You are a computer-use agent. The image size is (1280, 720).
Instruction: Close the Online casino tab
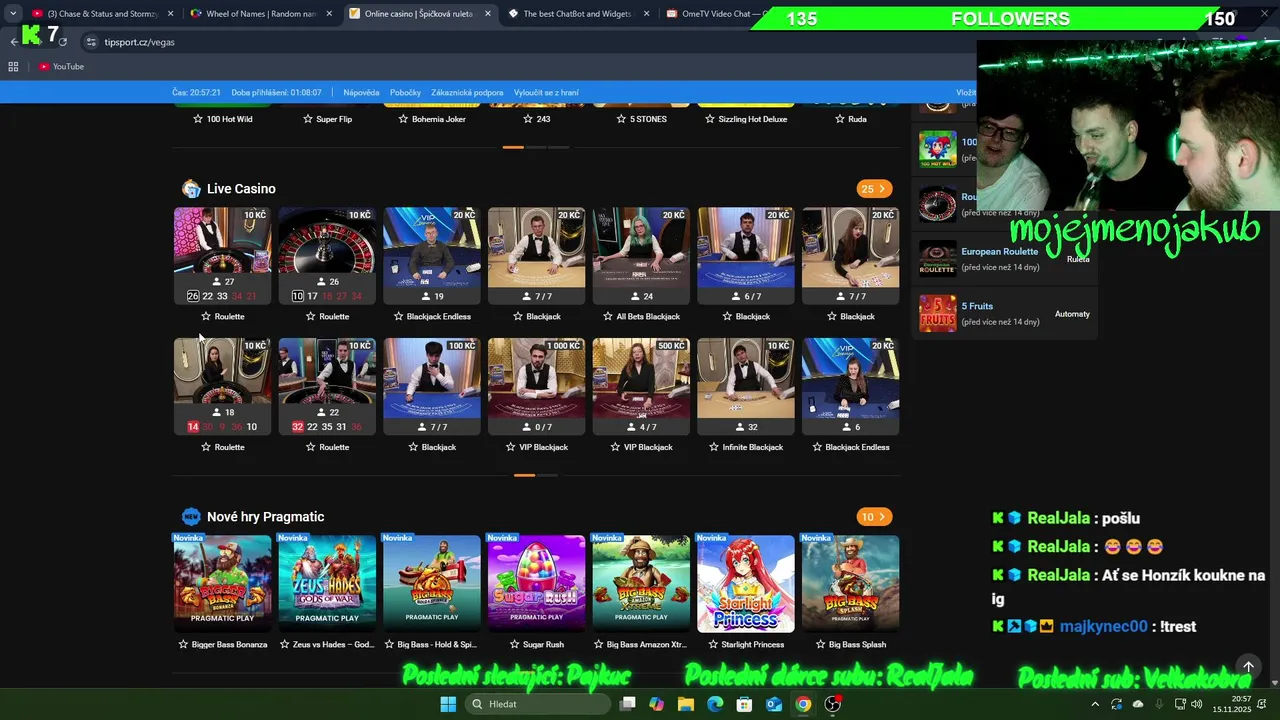pyautogui.click(x=488, y=14)
